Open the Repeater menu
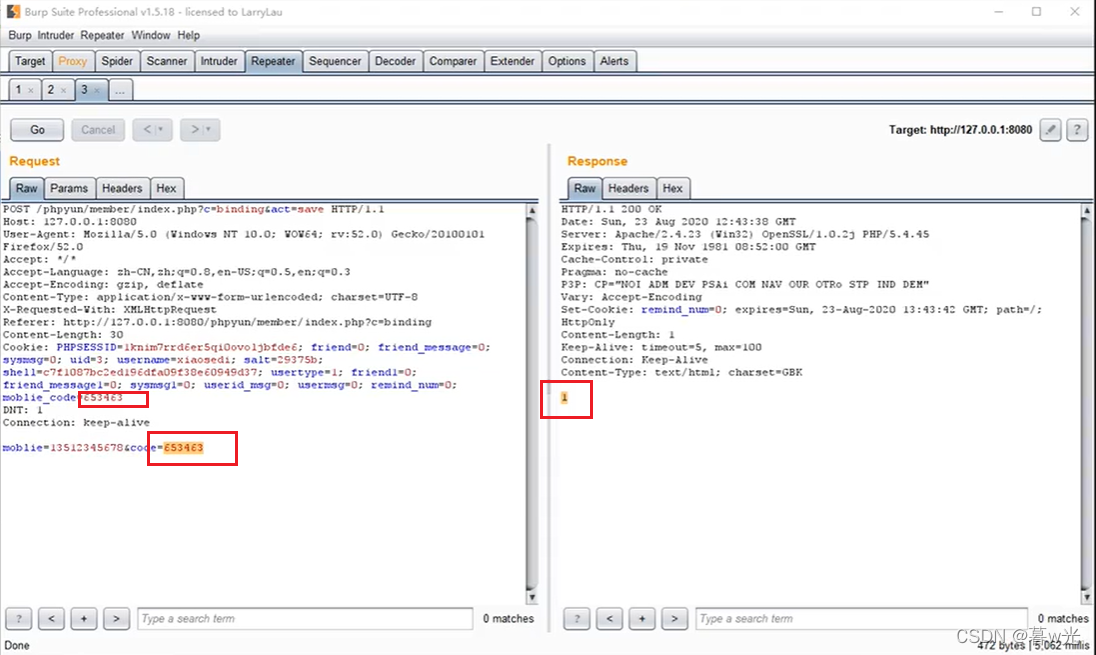 tap(102, 35)
